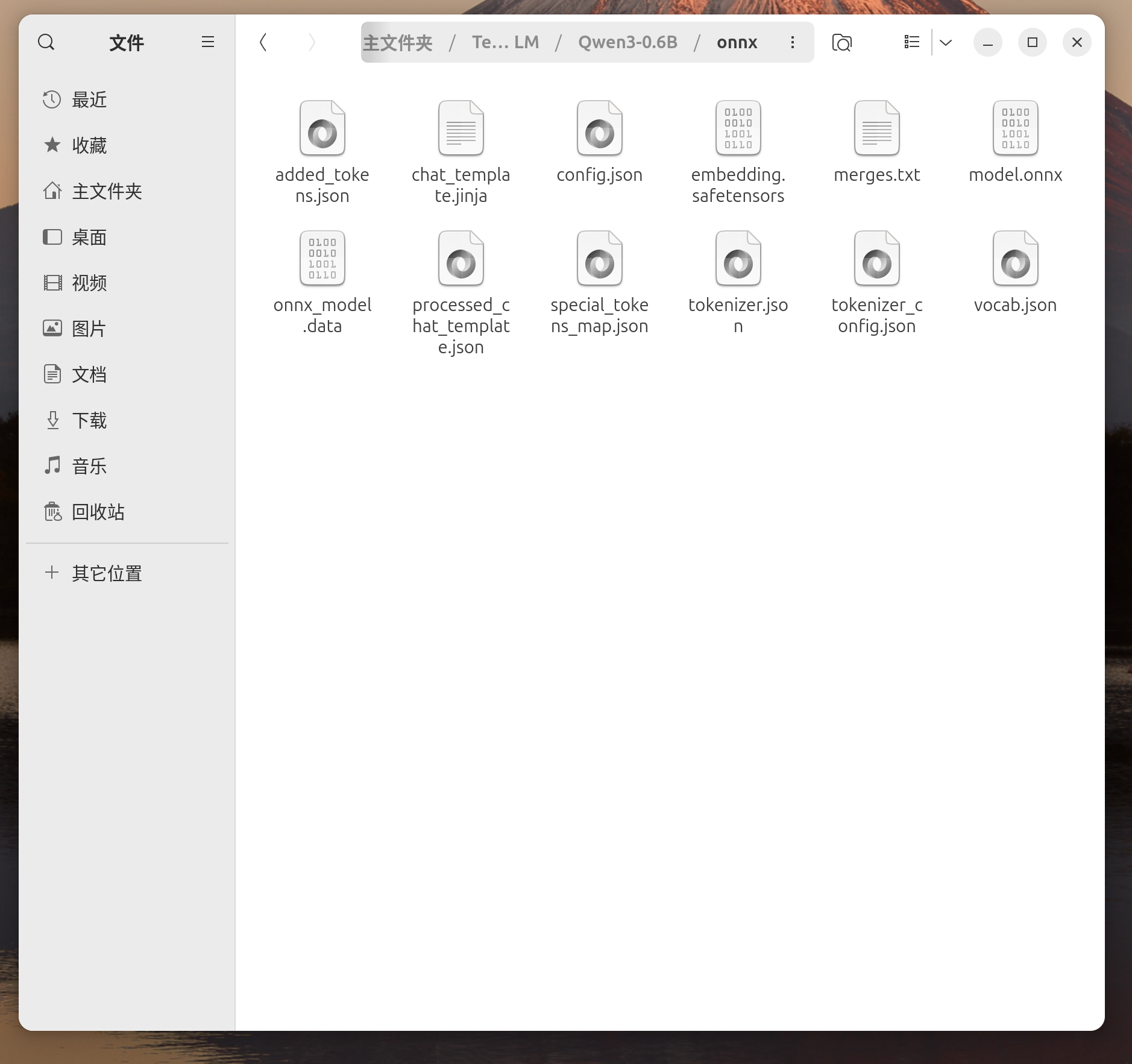Viewport: 1132px width, 1064px height.
Task: Expand view options dropdown arrow
Action: pos(946,42)
